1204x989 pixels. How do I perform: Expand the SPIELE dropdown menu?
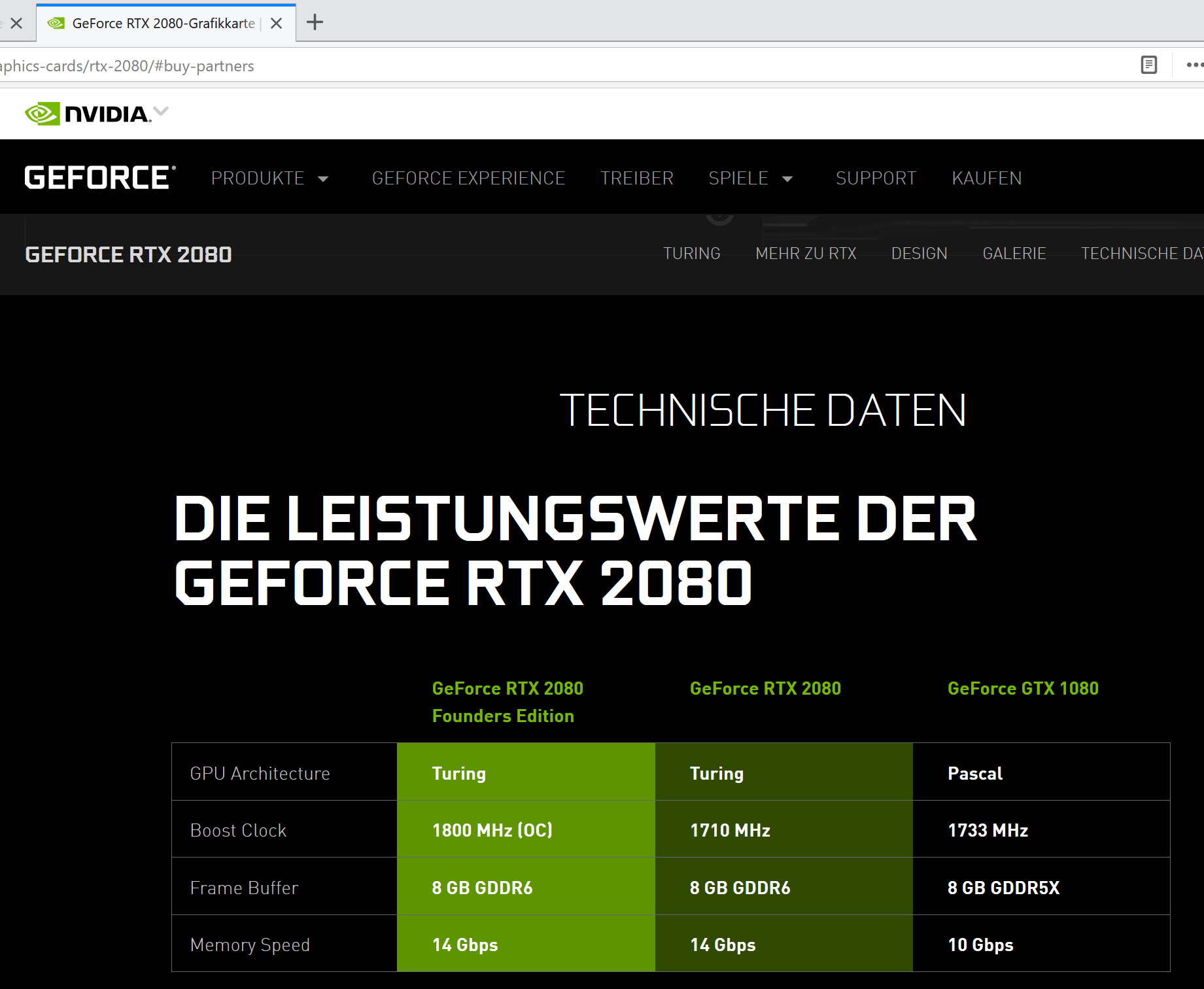(750, 179)
